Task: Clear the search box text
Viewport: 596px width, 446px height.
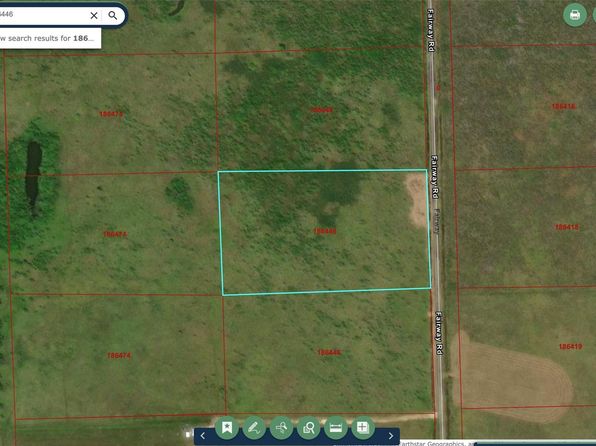Action: click(94, 16)
